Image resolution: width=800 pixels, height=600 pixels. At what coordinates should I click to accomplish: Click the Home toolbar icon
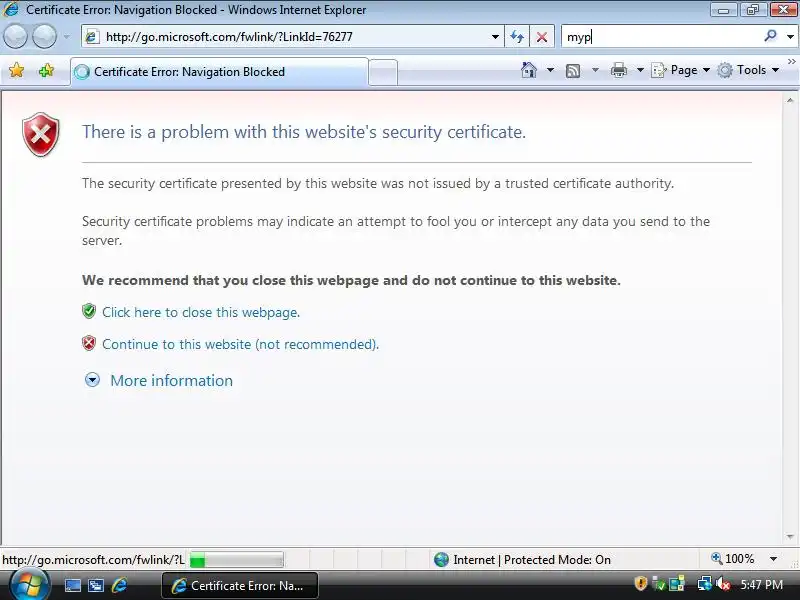pos(529,70)
